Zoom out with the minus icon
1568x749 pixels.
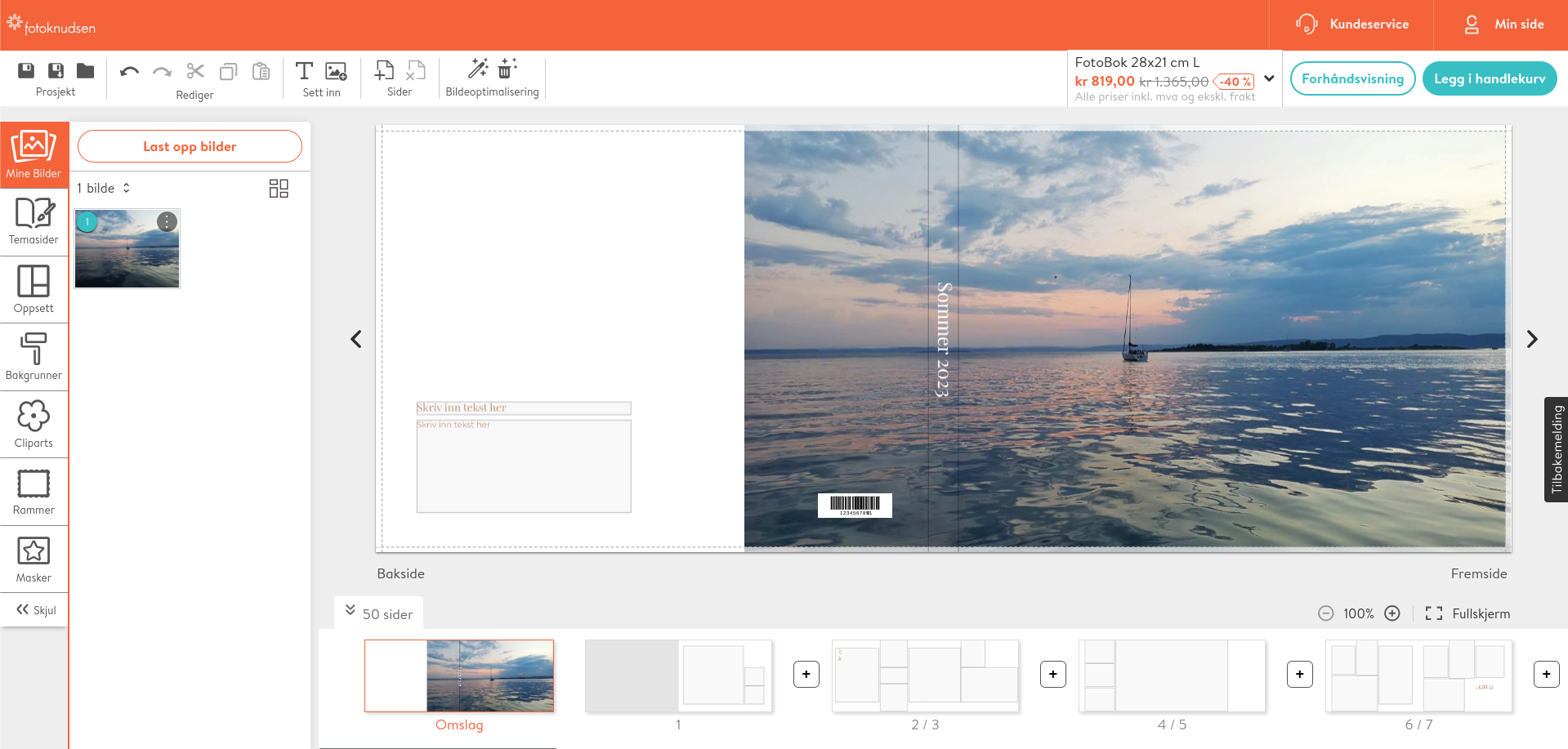pyautogui.click(x=1325, y=613)
